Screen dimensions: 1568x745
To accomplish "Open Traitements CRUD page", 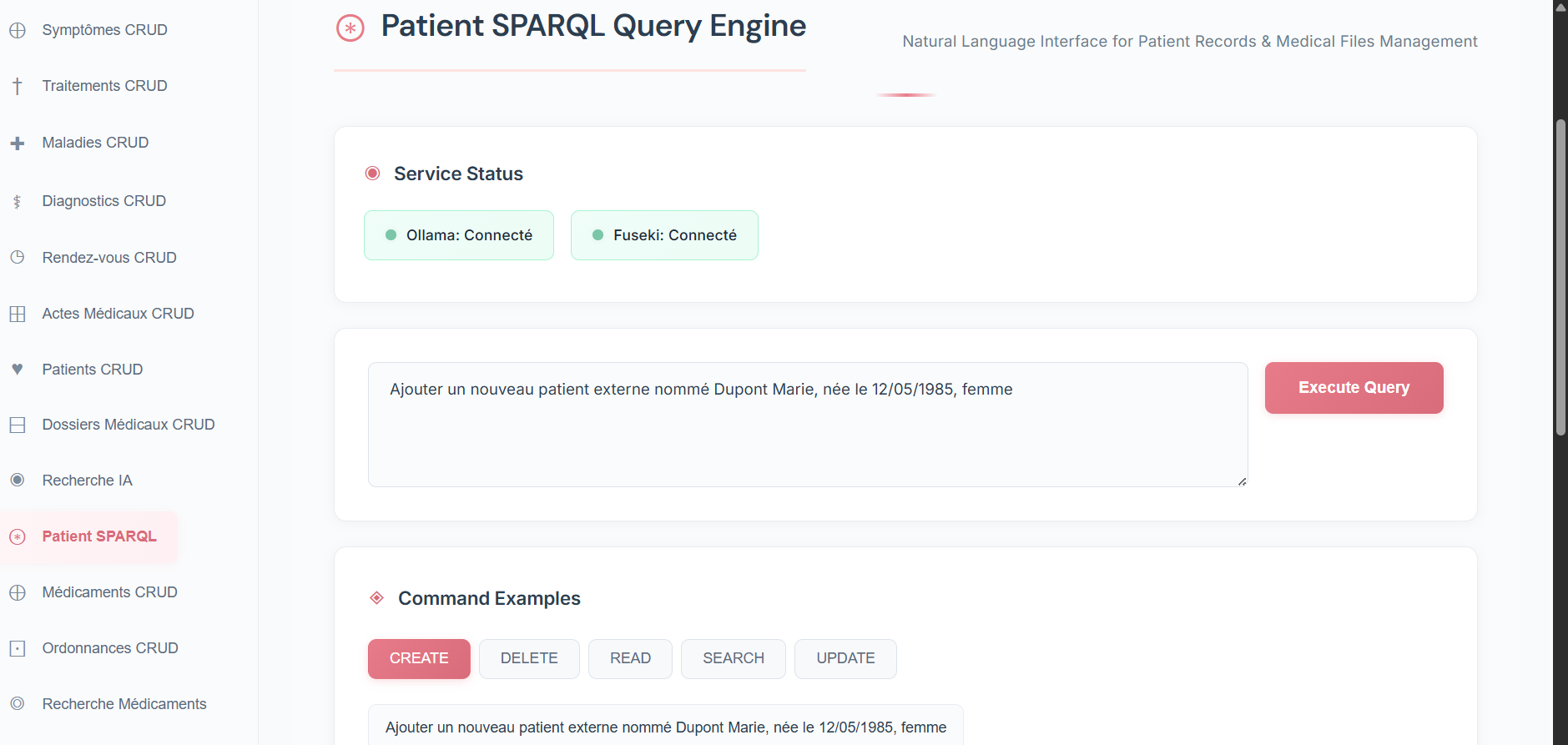I will click(x=104, y=86).
